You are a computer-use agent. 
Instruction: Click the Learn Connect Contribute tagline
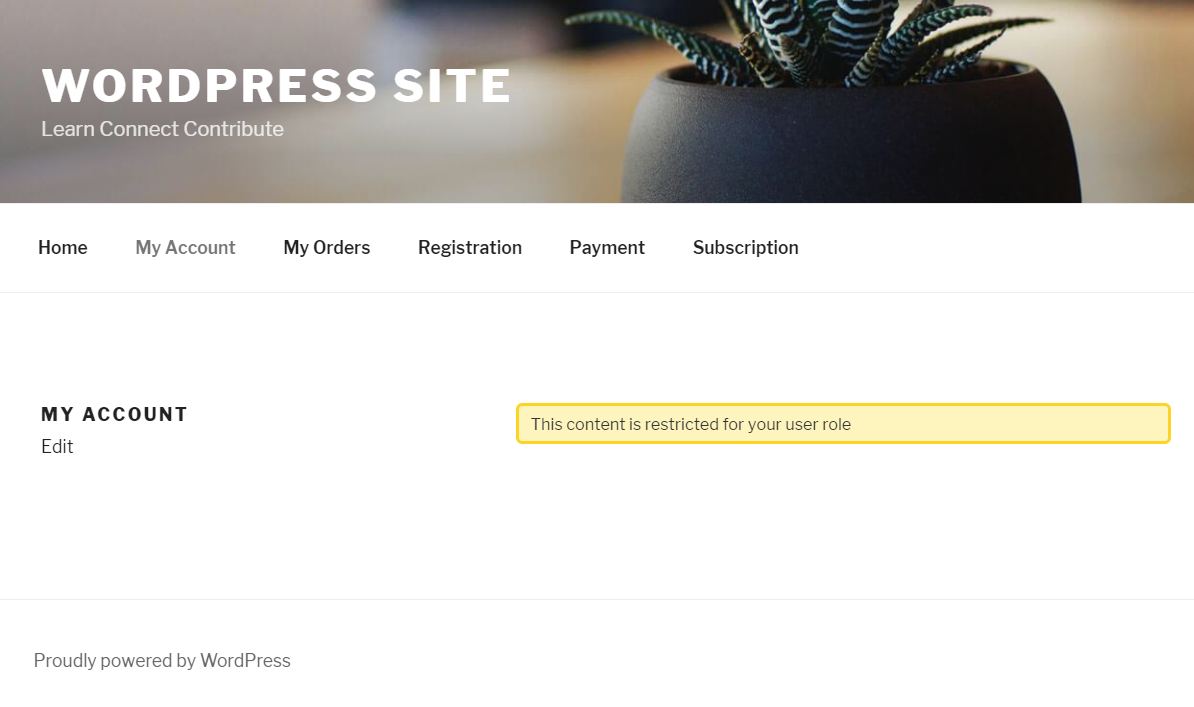[x=162, y=129]
